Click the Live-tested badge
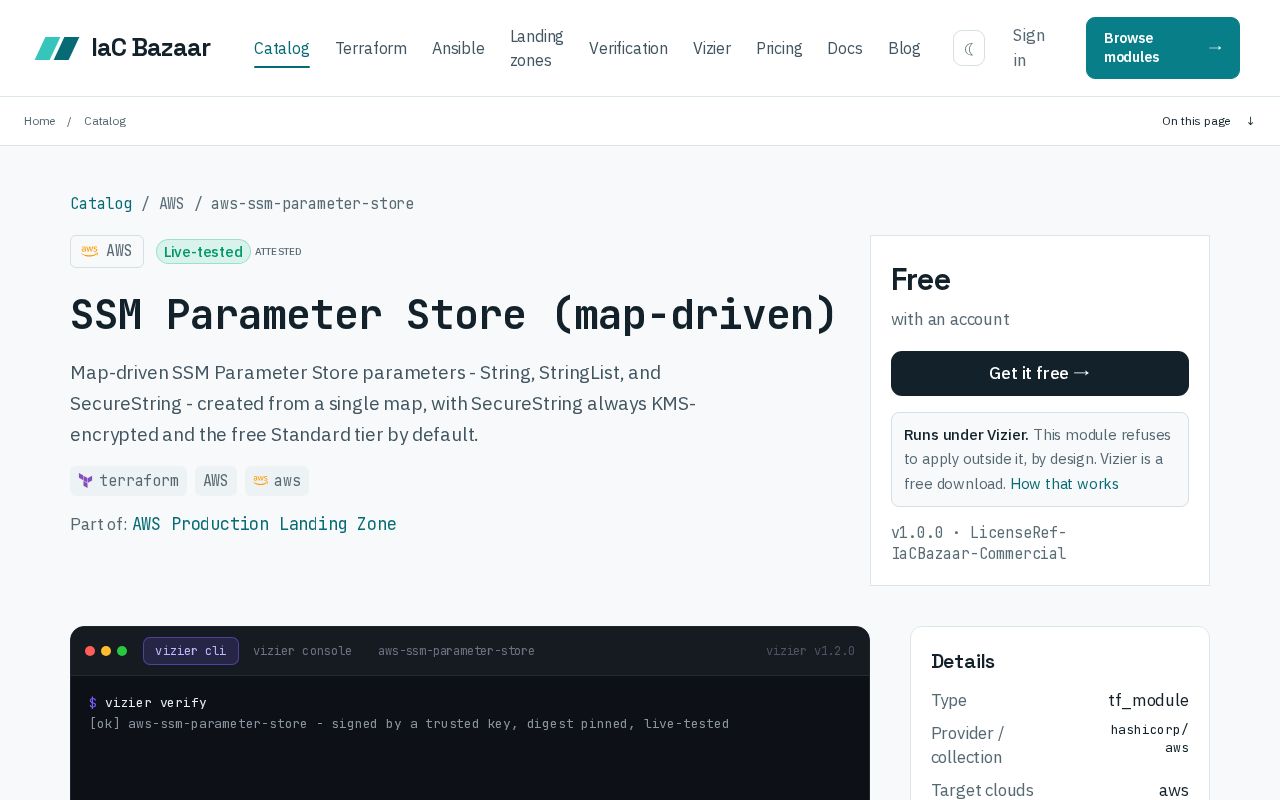Image resolution: width=1280 pixels, height=800 pixels. coord(203,252)
